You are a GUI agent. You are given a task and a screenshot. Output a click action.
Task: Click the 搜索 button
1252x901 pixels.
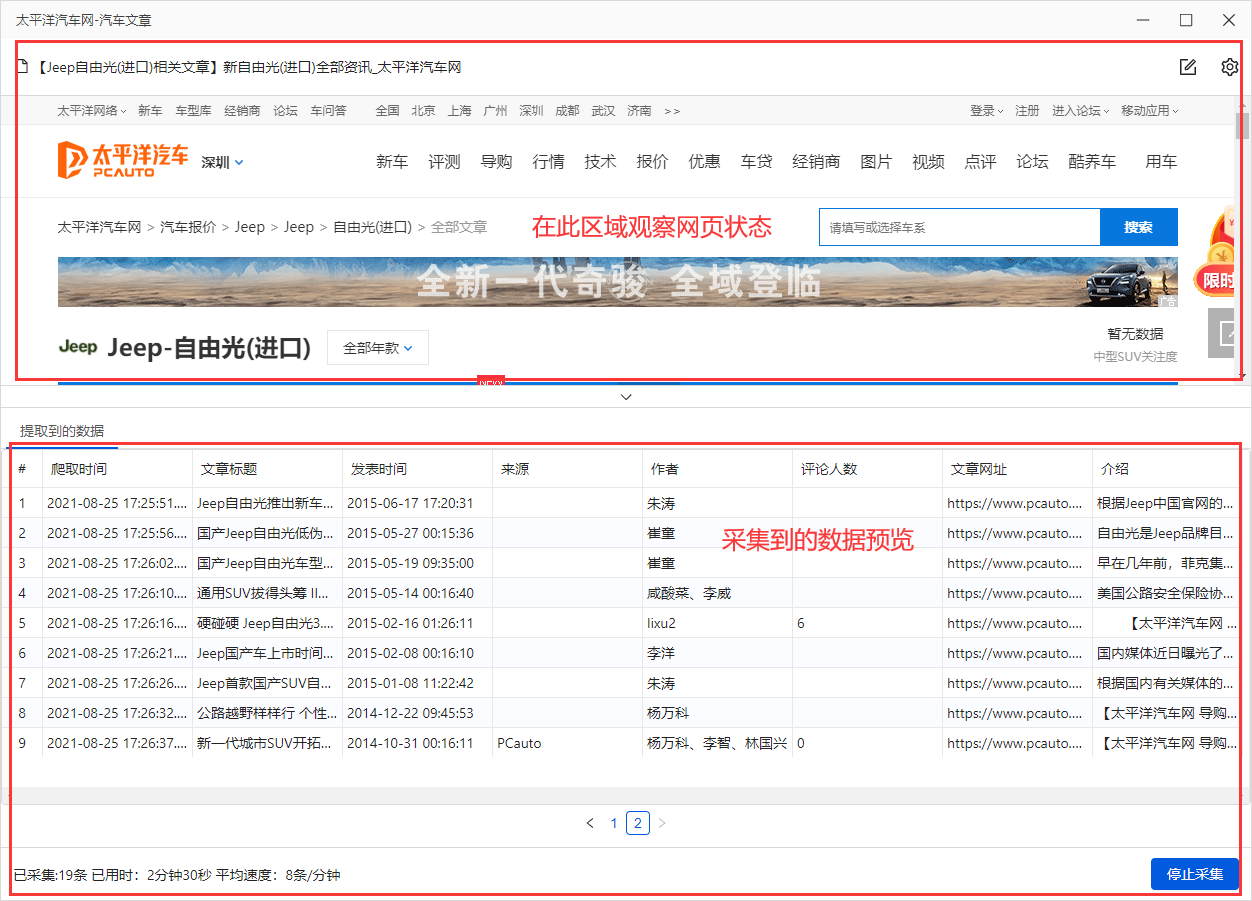pyautogui.click(x=1138, y=227)
